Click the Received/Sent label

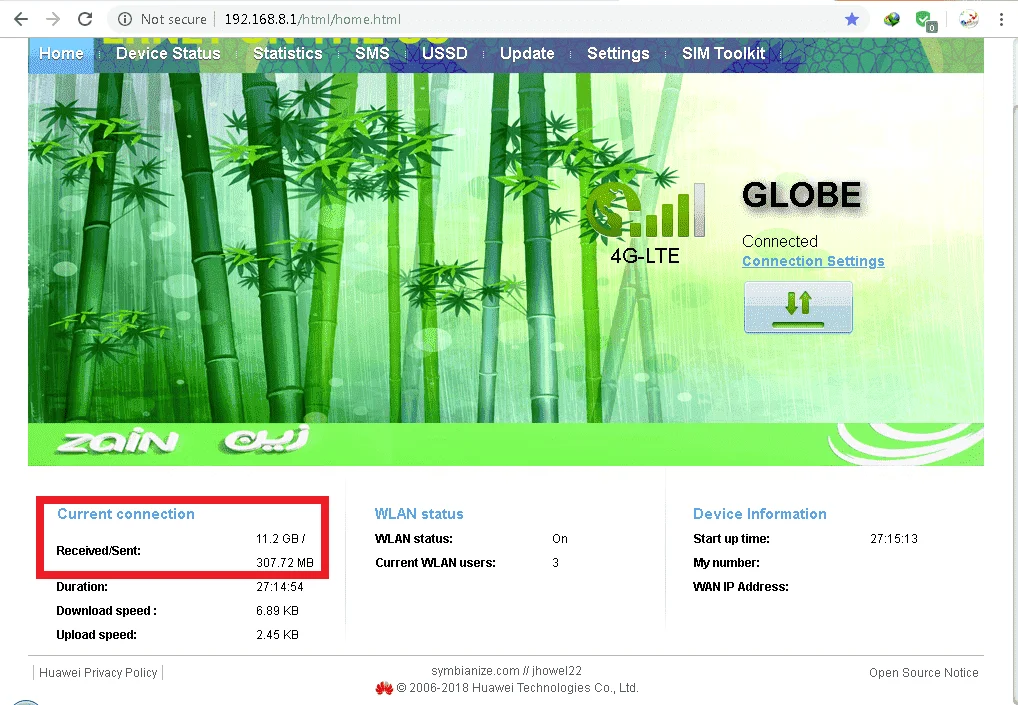99,550
